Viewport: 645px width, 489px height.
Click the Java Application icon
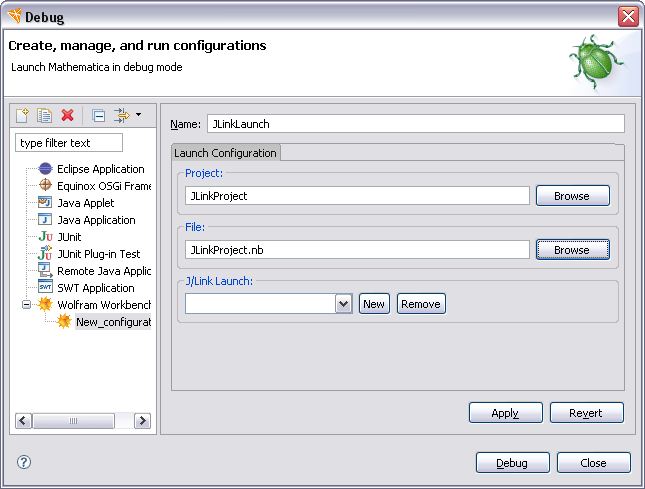(45, 220)
